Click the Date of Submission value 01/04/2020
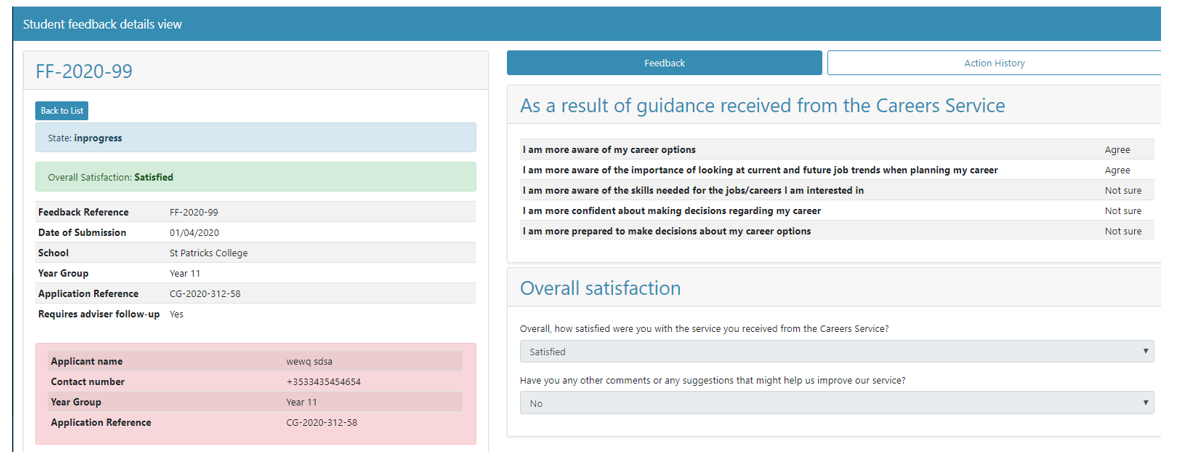1179x463 pixels. [x=196, y=233]
